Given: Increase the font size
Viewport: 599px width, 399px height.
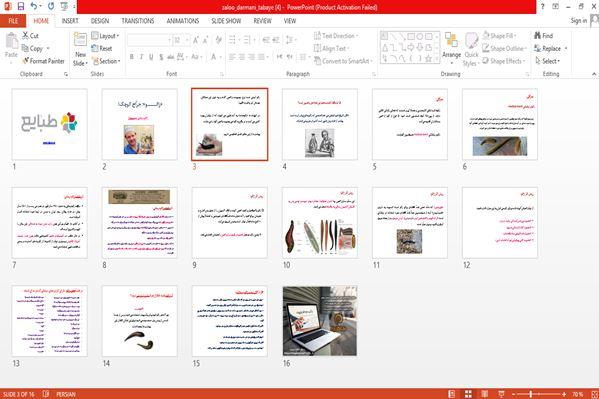Looking at the screenshot, I should click(x=196, y=40).
